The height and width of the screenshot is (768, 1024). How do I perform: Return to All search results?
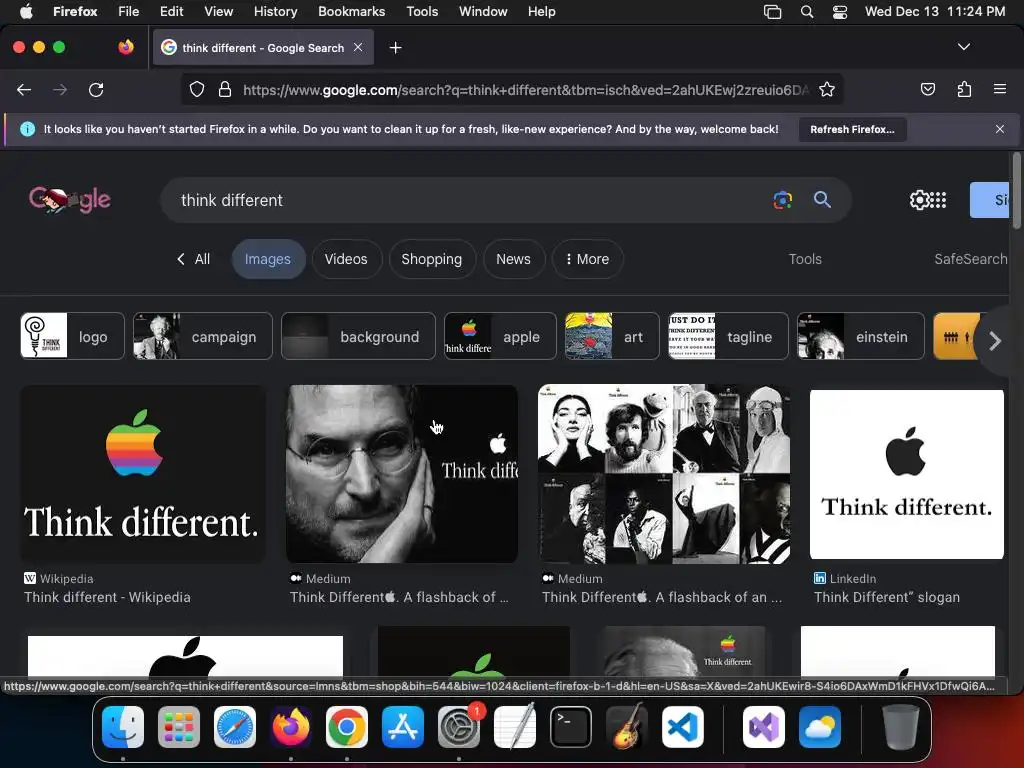coord(193,259)
